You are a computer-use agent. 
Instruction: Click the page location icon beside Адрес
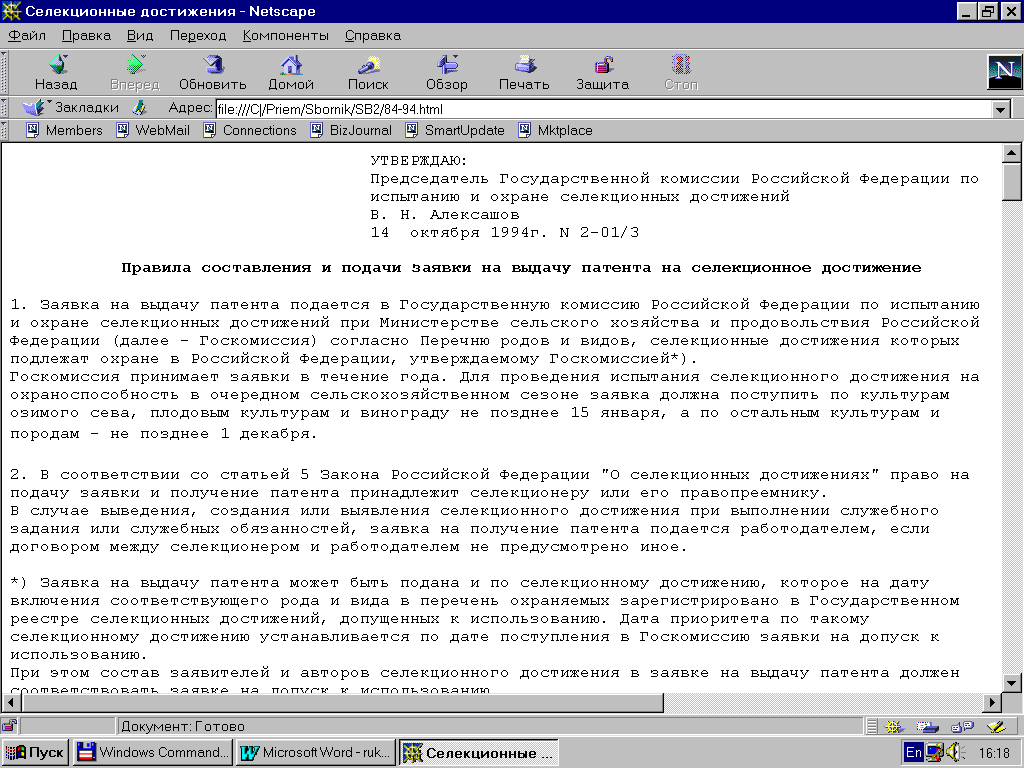point(139,108)
